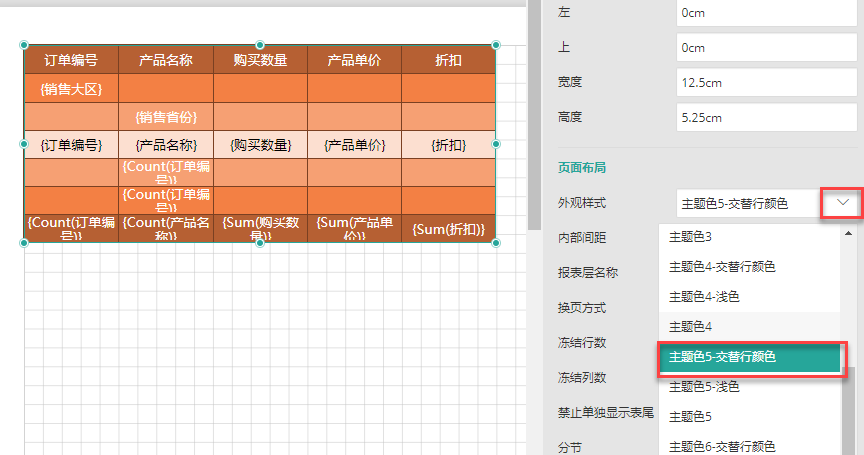Edit the 宽度 value 12.5cm
Screen dimensions: 864x455
point(766,83)
